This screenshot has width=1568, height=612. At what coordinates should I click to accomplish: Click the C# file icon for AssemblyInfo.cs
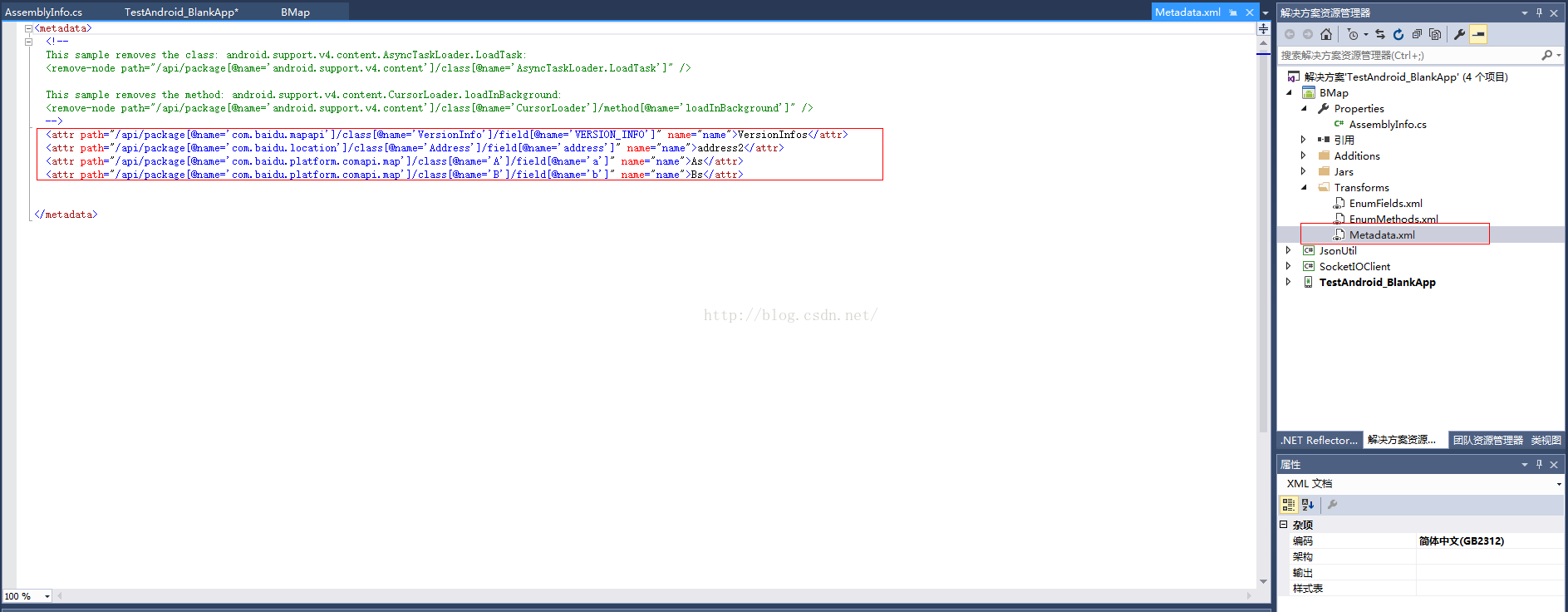point(1339,124)
